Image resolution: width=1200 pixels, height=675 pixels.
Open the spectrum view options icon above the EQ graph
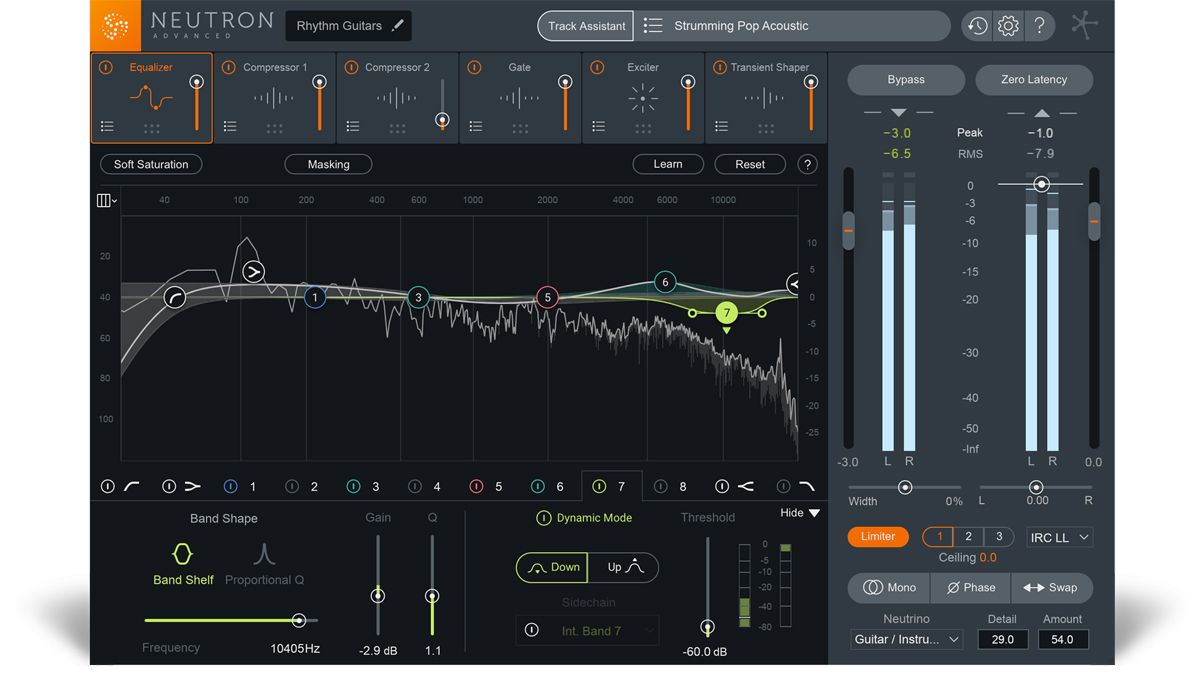coord(104,200)
